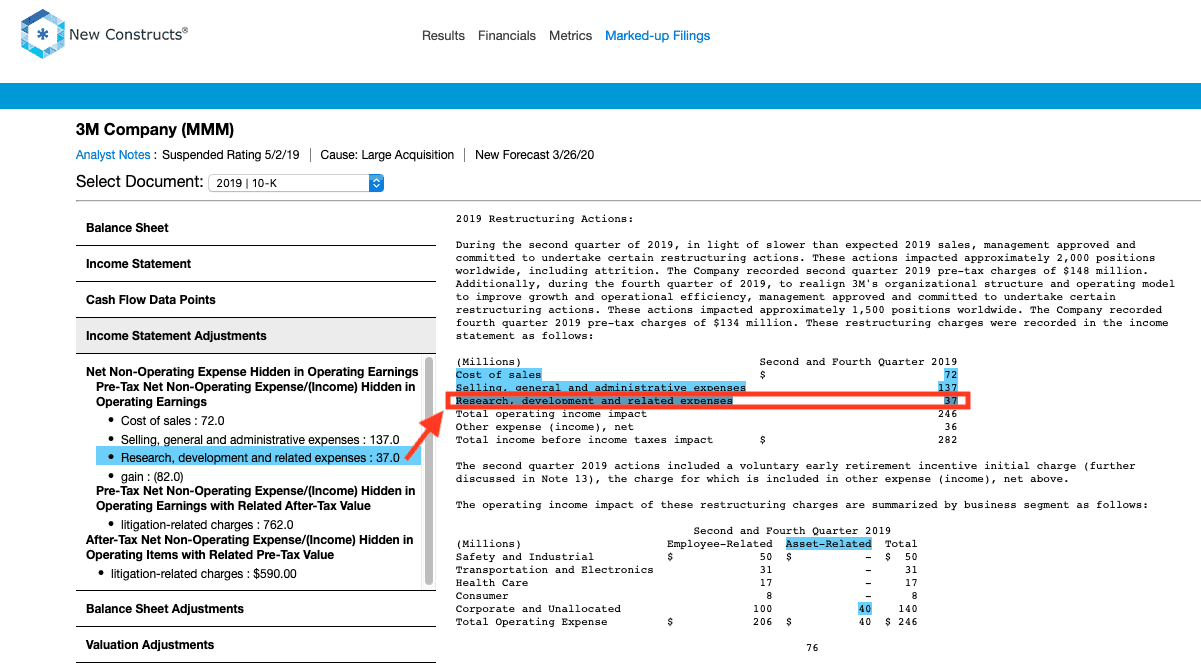The image size is (1201, 664).
Task: Click Transportation and Electronics segment row
Action: pyautogui.click(x=686, y=570)
